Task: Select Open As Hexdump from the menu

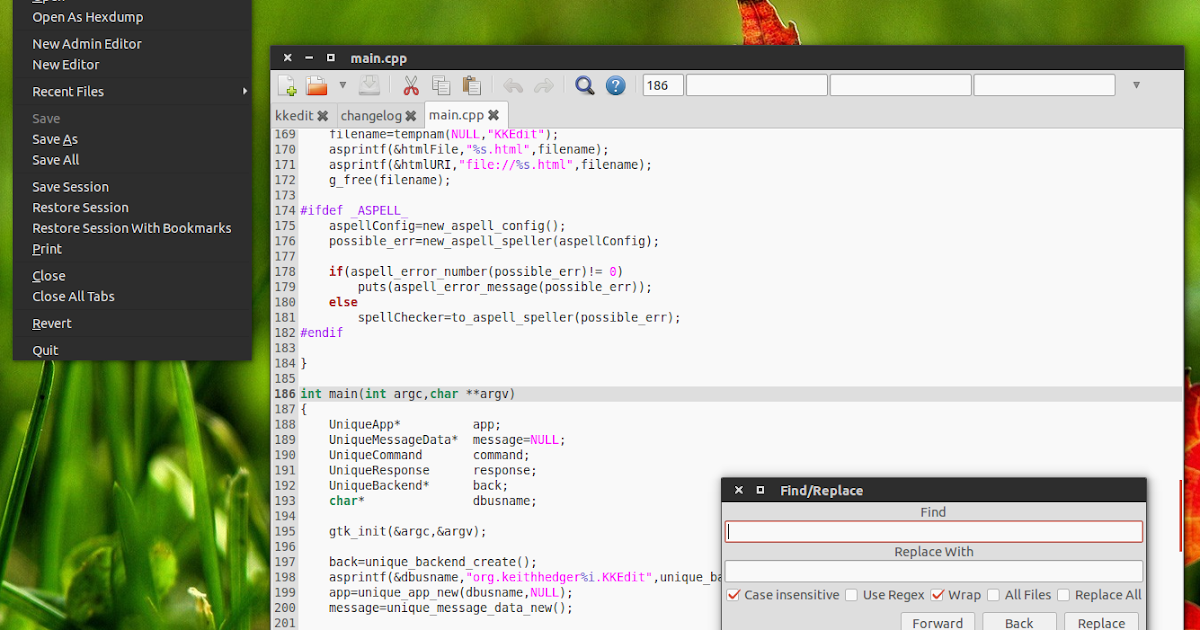Action: (x=87, y=17)
